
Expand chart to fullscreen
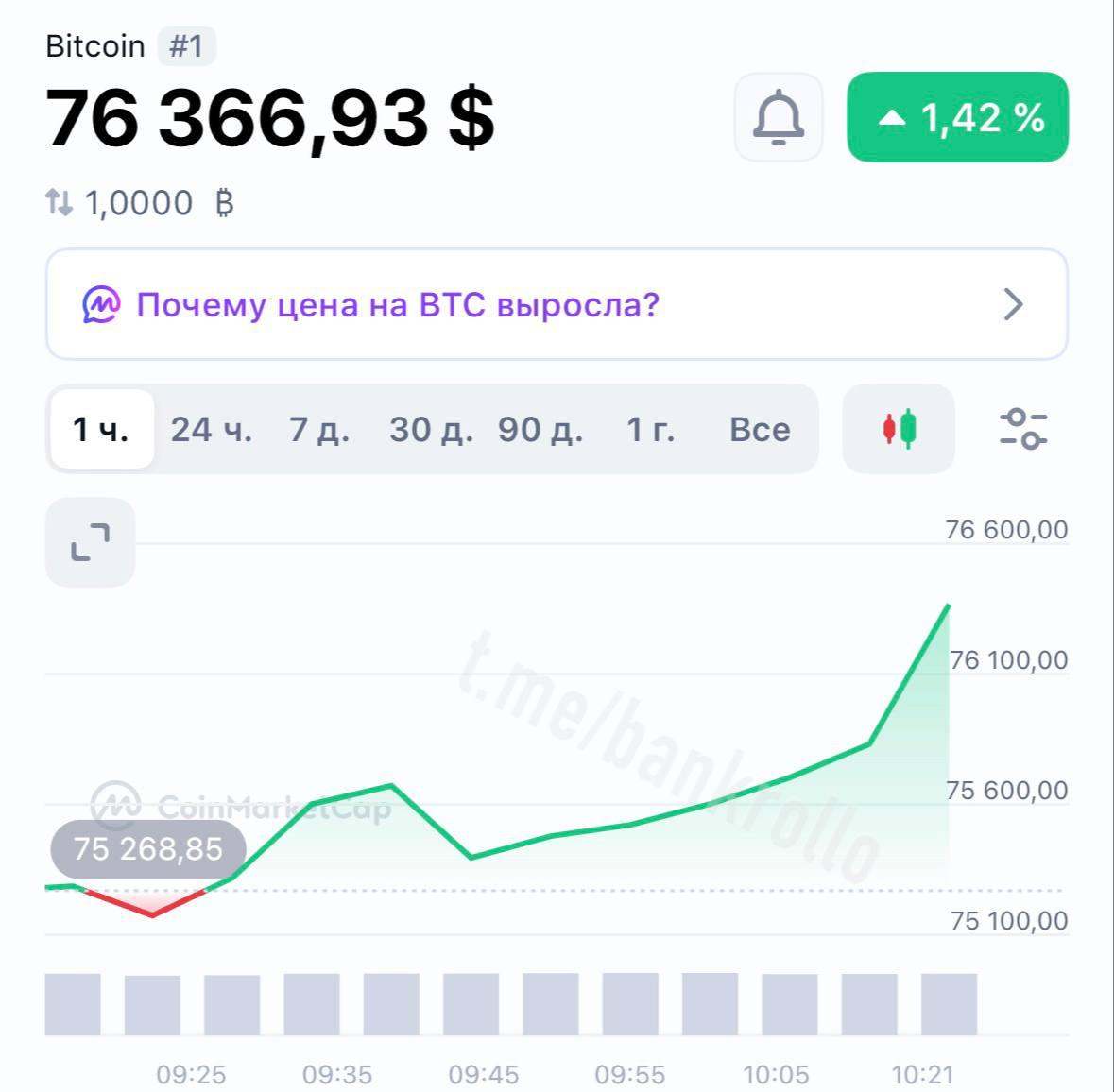(90, 542)
